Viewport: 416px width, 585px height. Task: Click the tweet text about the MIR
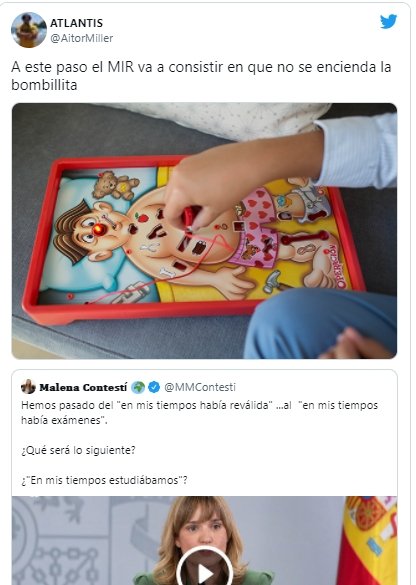click(201, 76)
